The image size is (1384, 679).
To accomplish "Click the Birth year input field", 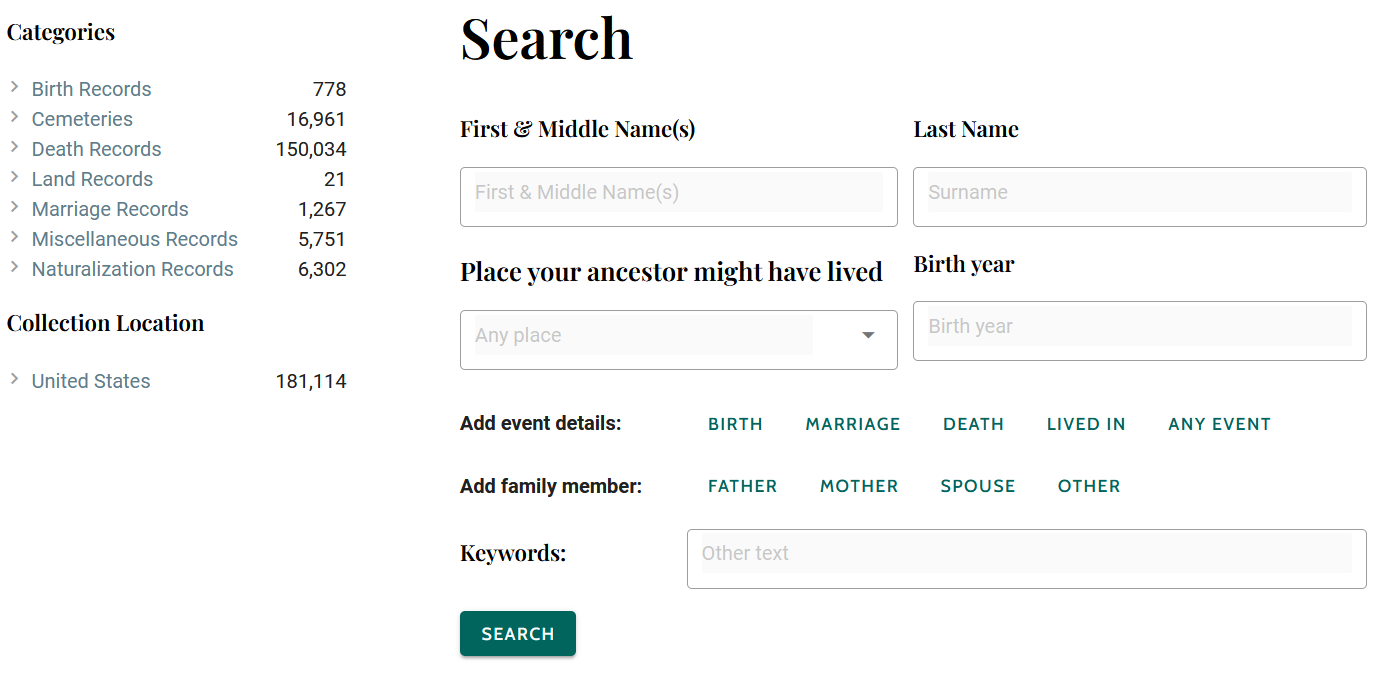I will click(1139, 327).
